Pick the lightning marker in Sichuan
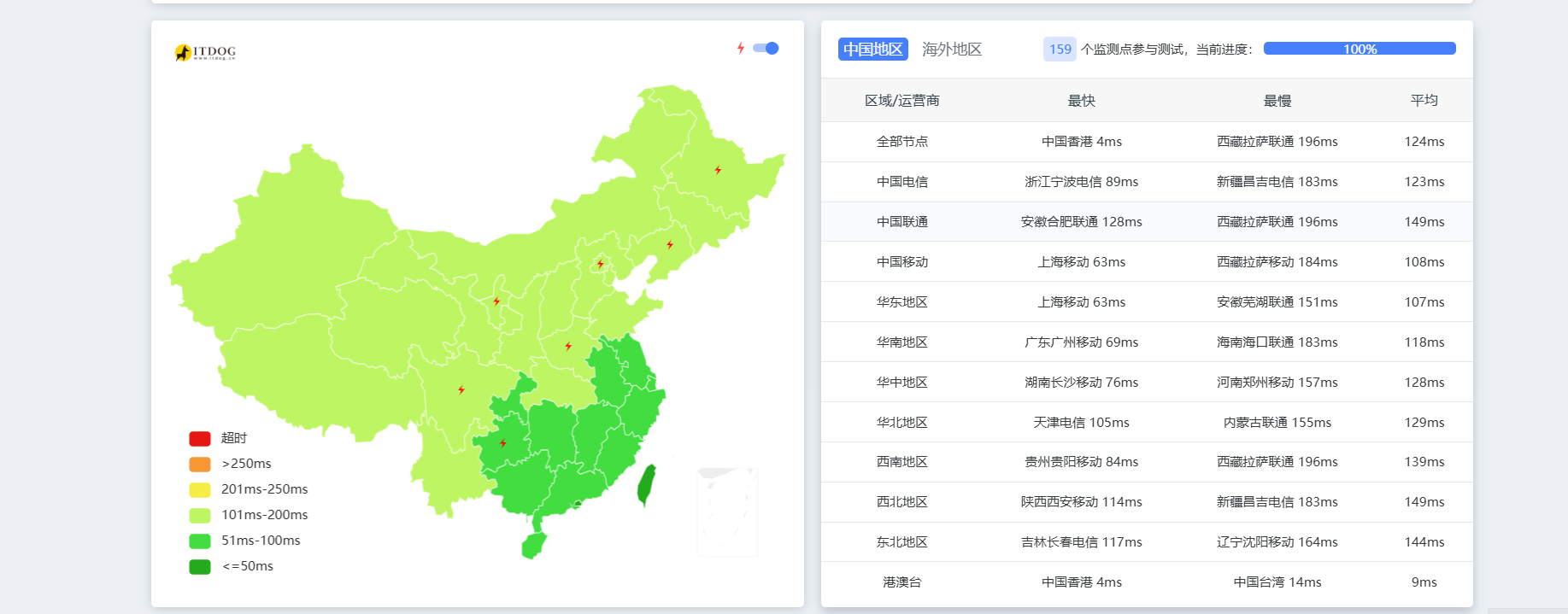Image resolution: width=1568 pixels, height=614 pixels. [x=461, y=390]
